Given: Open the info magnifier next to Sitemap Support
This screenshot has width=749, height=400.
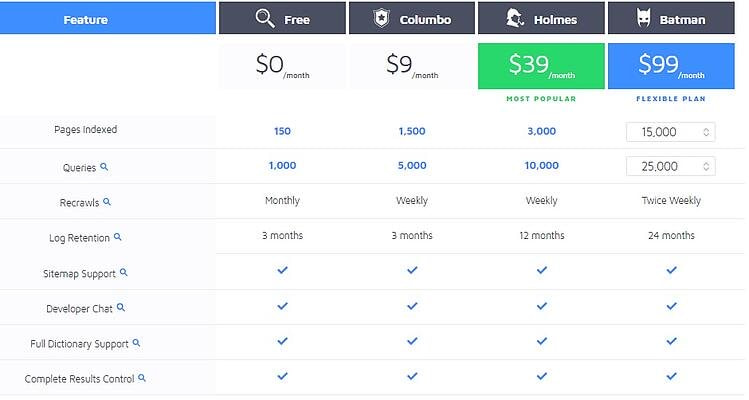Looking at the screenshot, I should point(124,272).
